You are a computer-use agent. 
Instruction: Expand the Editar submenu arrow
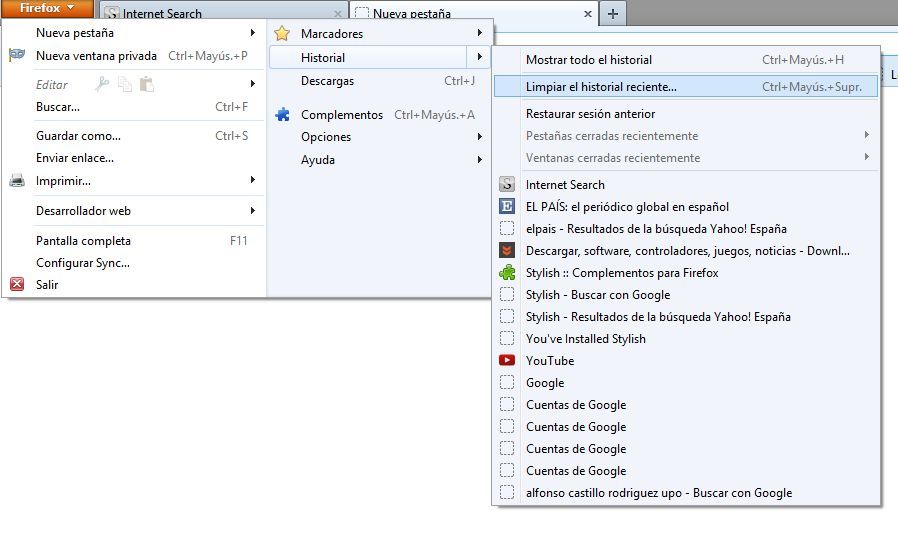pos(253,84)
